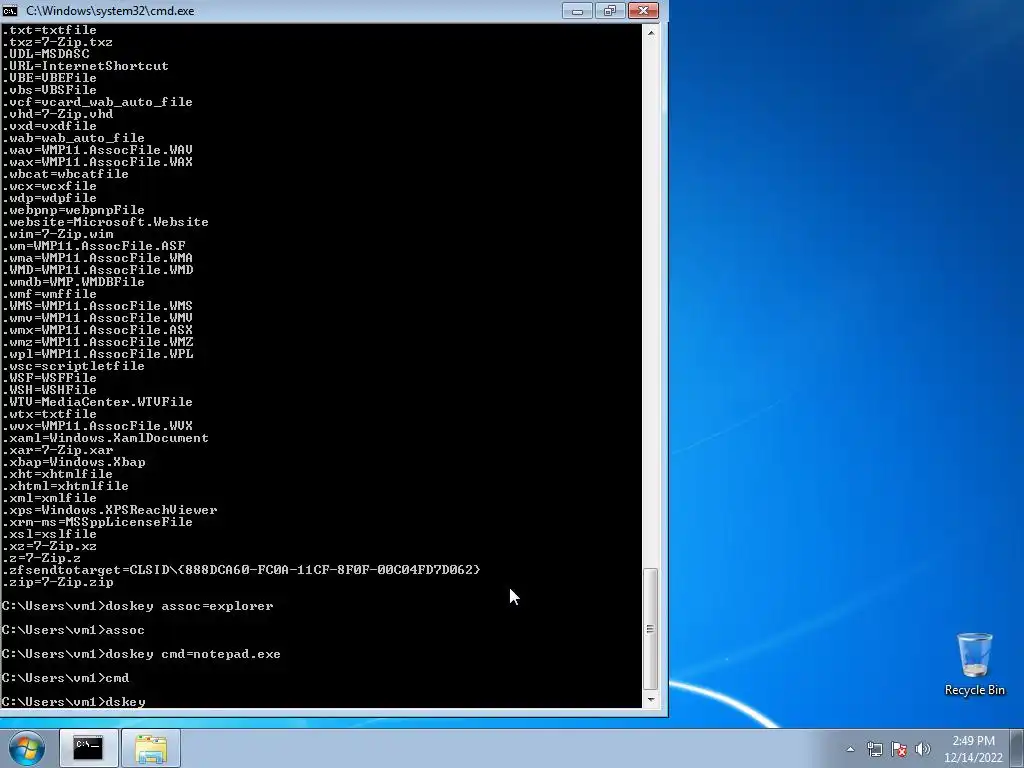The height and width of the screenshot is (768, 1024).
Task: Click the line .WTV=MediaCenter.WTVFile
Action: click(97, 402)
